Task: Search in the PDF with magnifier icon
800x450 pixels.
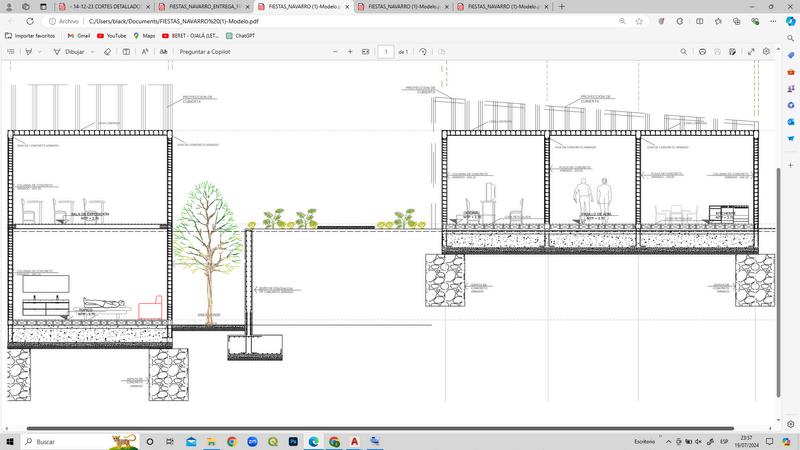Action: 684,52
